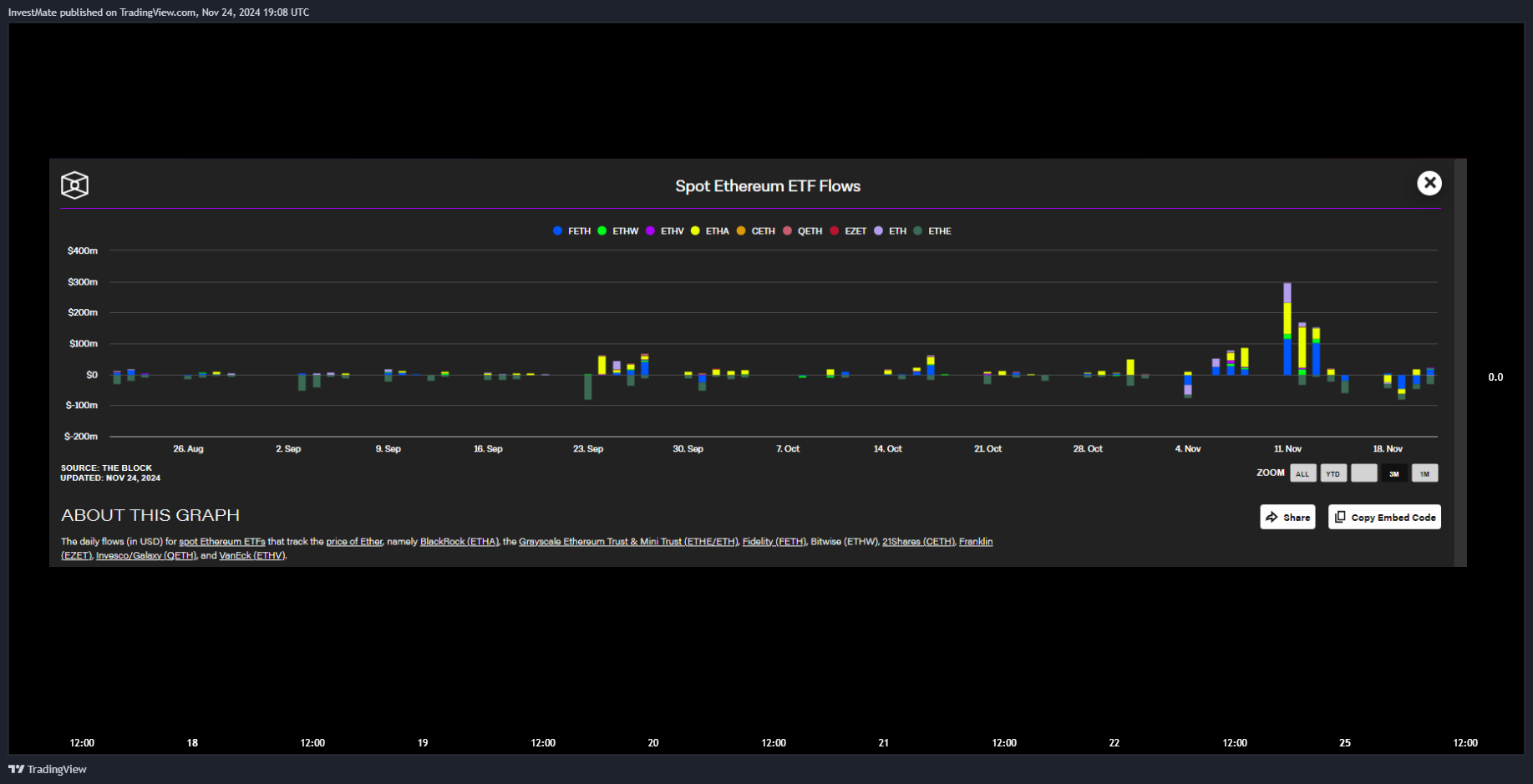Click the ABOUT THIS GRAPH heading

tap(150, 515)
